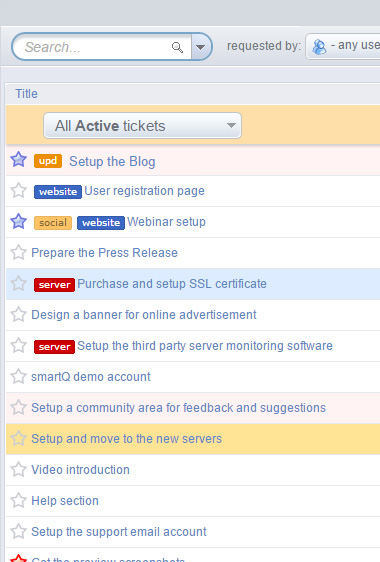This screenshot has width=380, height=562.
Task: Open Setup the support email account ticket
Action: point(119,532)
